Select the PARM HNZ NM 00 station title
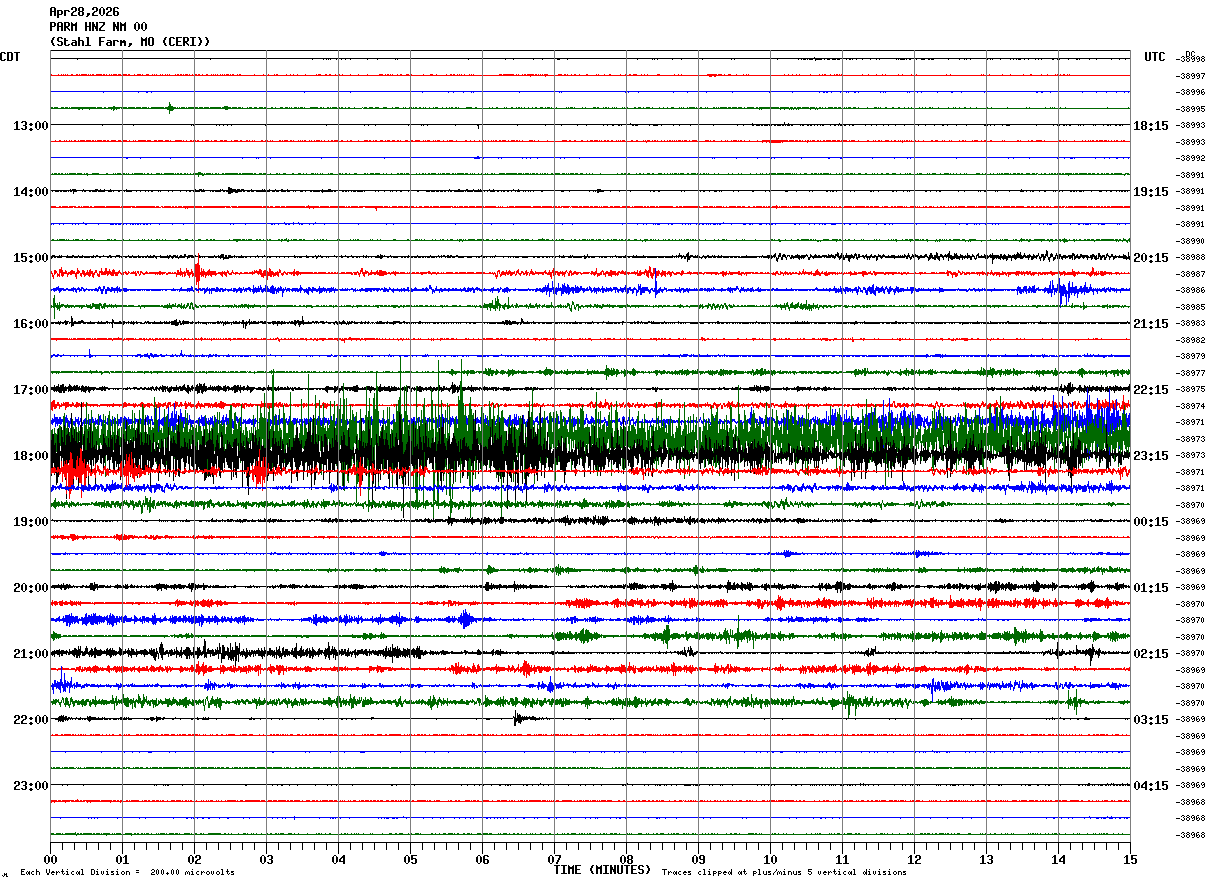The width and height of the screenshot is (1210, 886). coord(98,27)
